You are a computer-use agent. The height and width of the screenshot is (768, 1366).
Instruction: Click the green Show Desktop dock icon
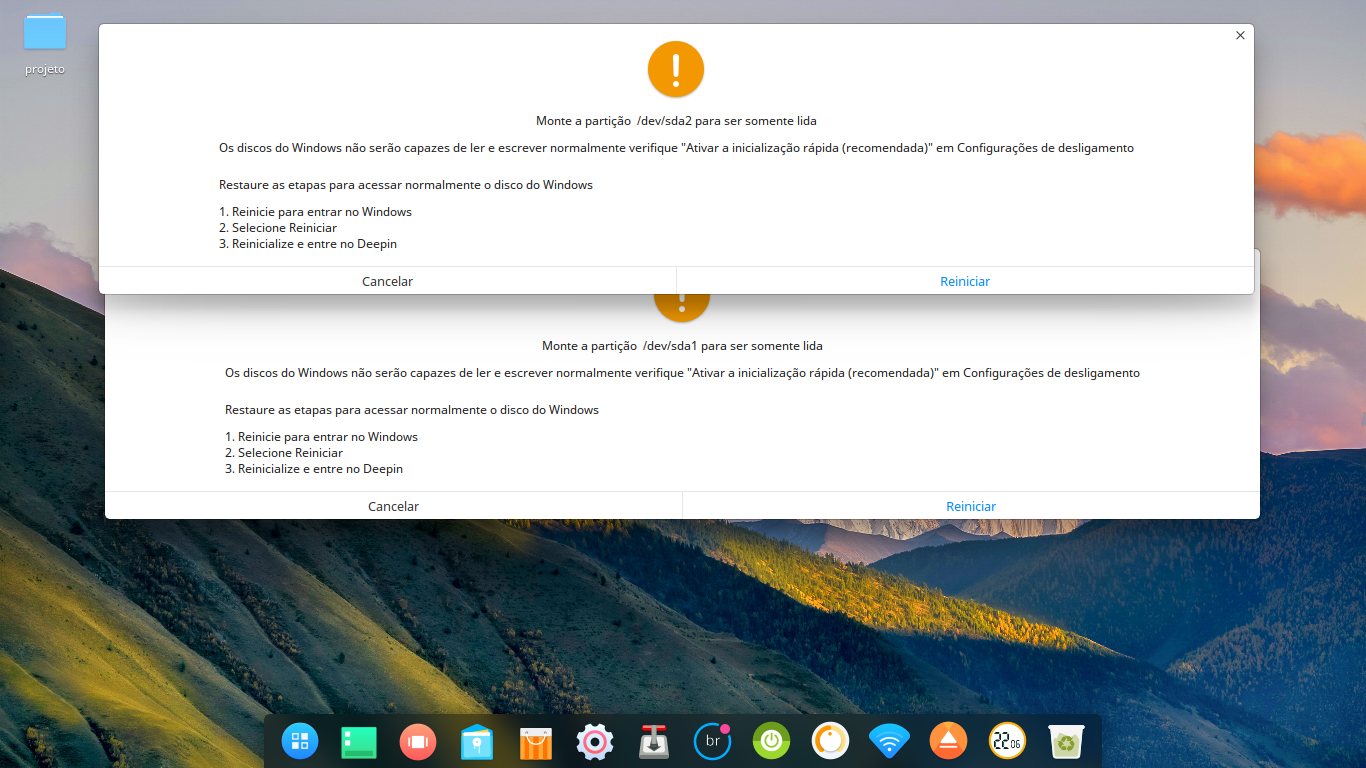[358, 741]
